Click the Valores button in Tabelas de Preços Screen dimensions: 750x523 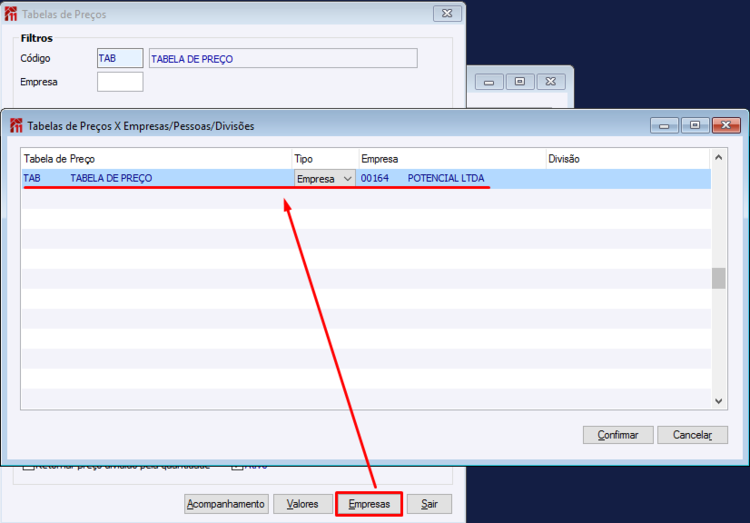pyautogui.click(x=302, y=504)
